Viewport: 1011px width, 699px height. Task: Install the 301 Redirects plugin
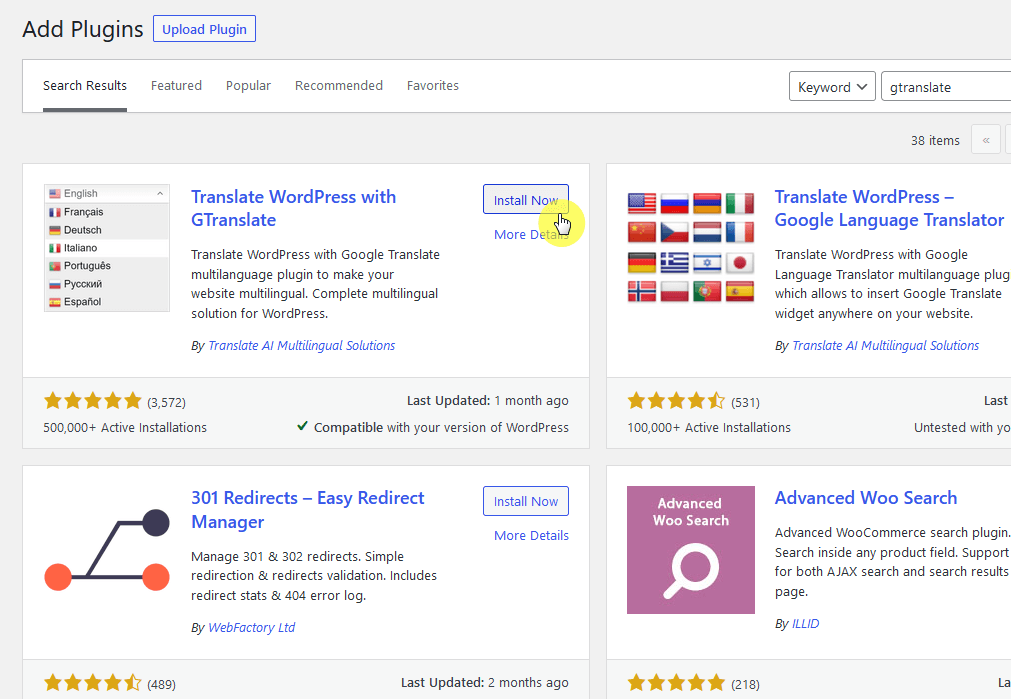click(x=525, y=501)
